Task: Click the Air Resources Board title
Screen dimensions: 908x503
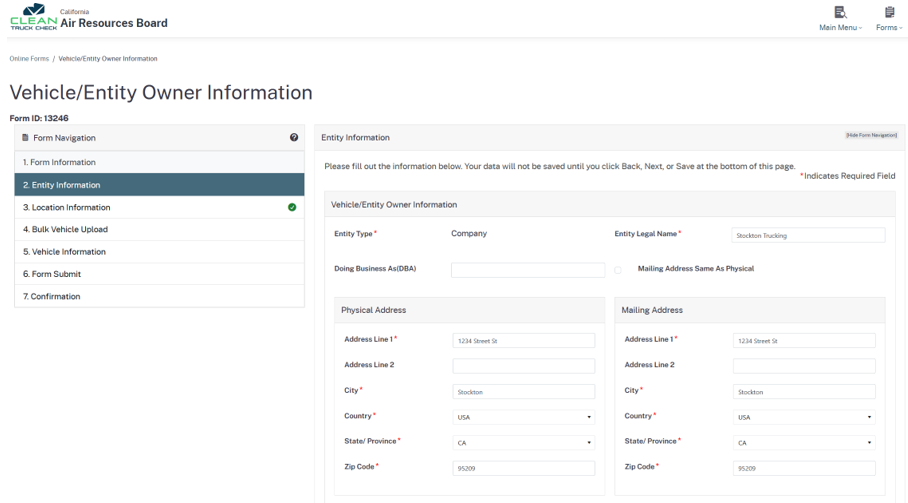Action: (x=114, y=23)
